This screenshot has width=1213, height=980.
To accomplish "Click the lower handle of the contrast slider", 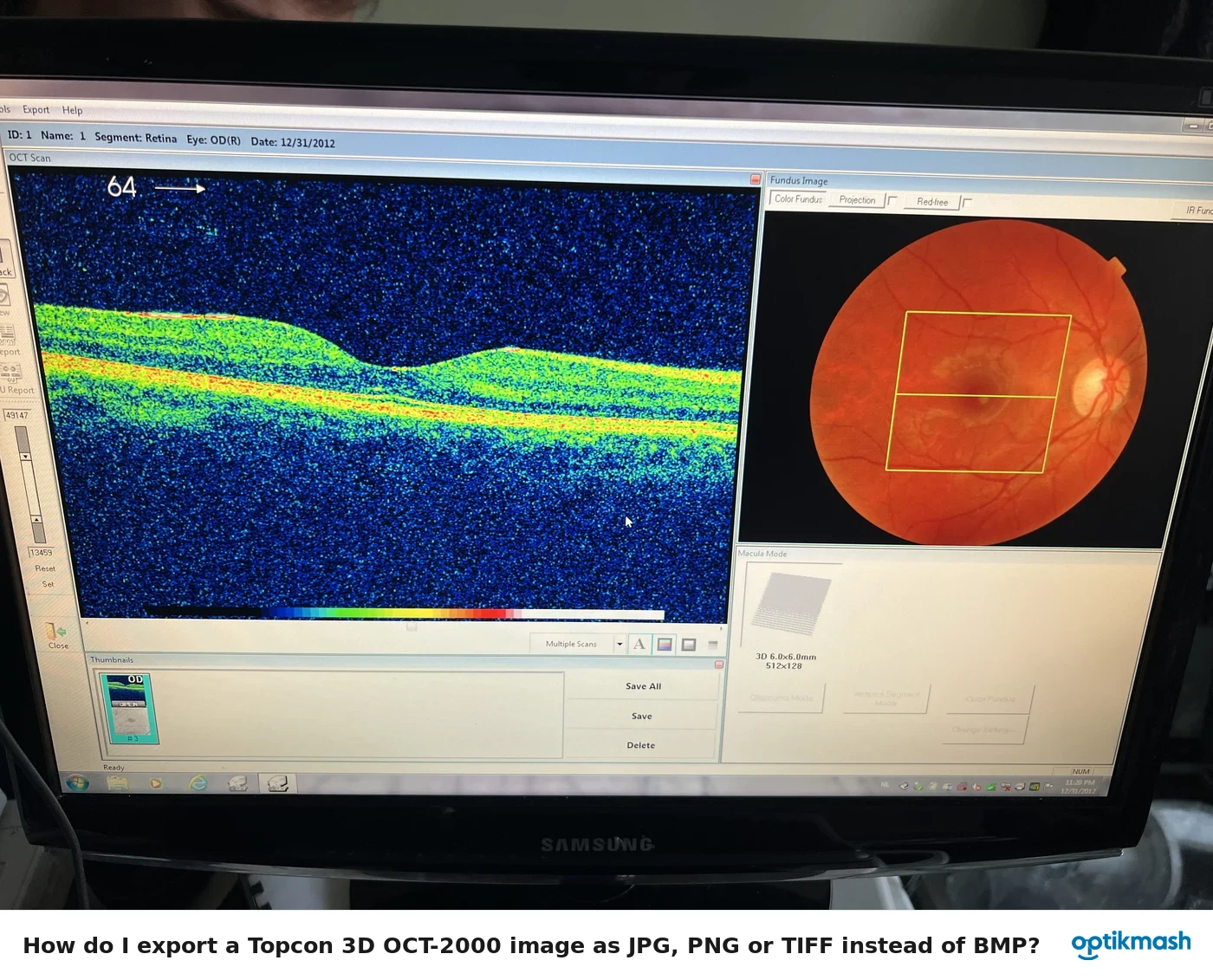I will tap(36, 518).
